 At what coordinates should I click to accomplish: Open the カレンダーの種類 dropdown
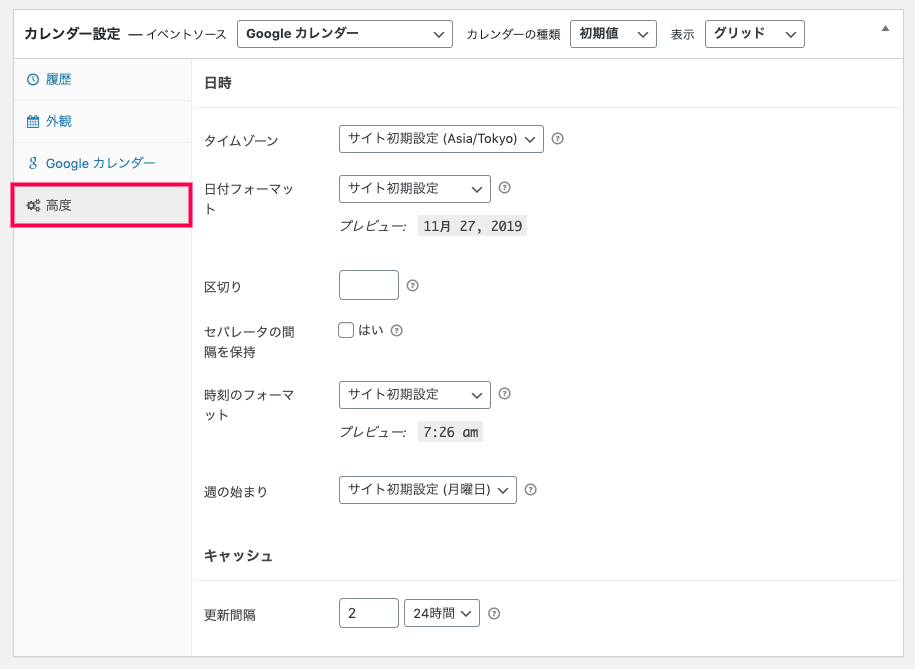tap(613, 34)
